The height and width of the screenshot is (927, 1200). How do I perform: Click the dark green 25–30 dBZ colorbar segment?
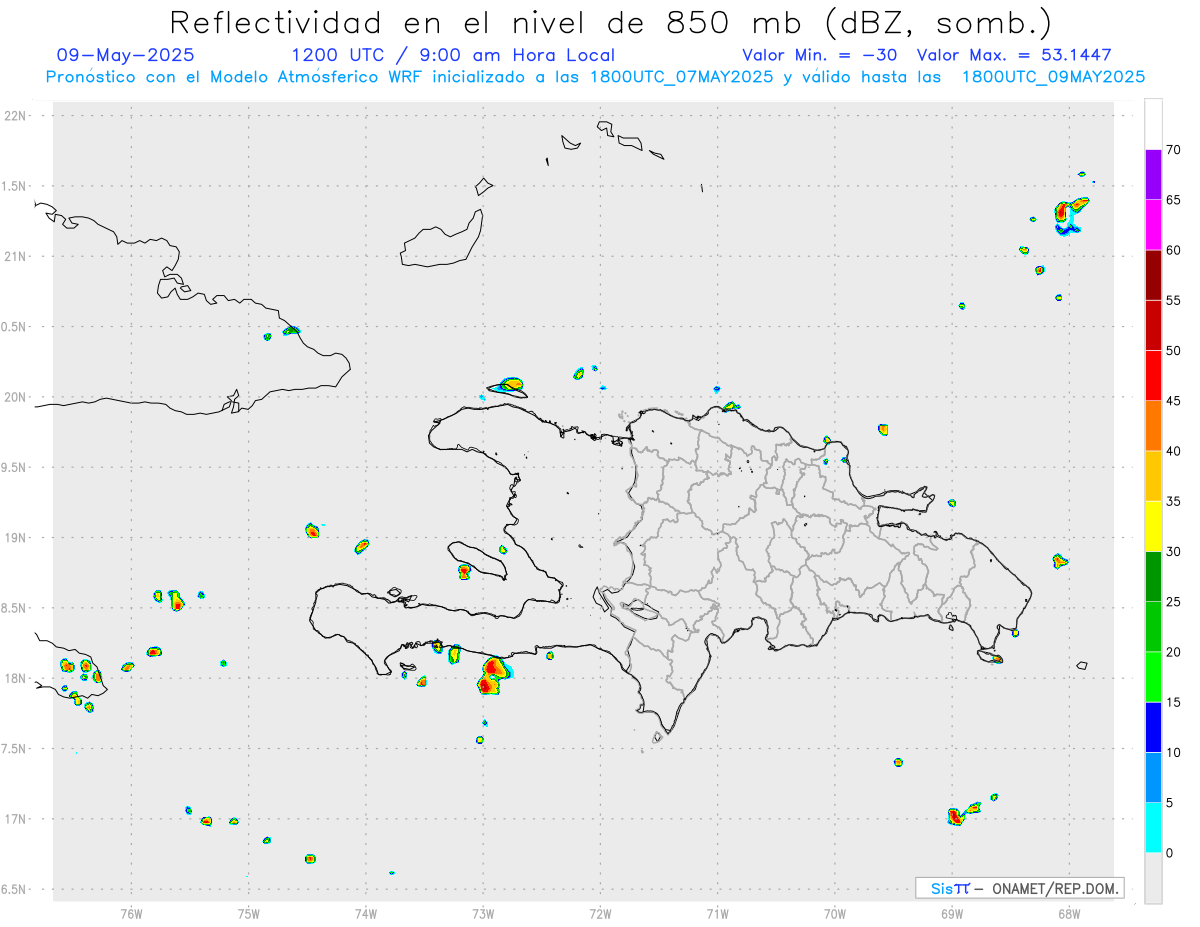(1153, 576)
